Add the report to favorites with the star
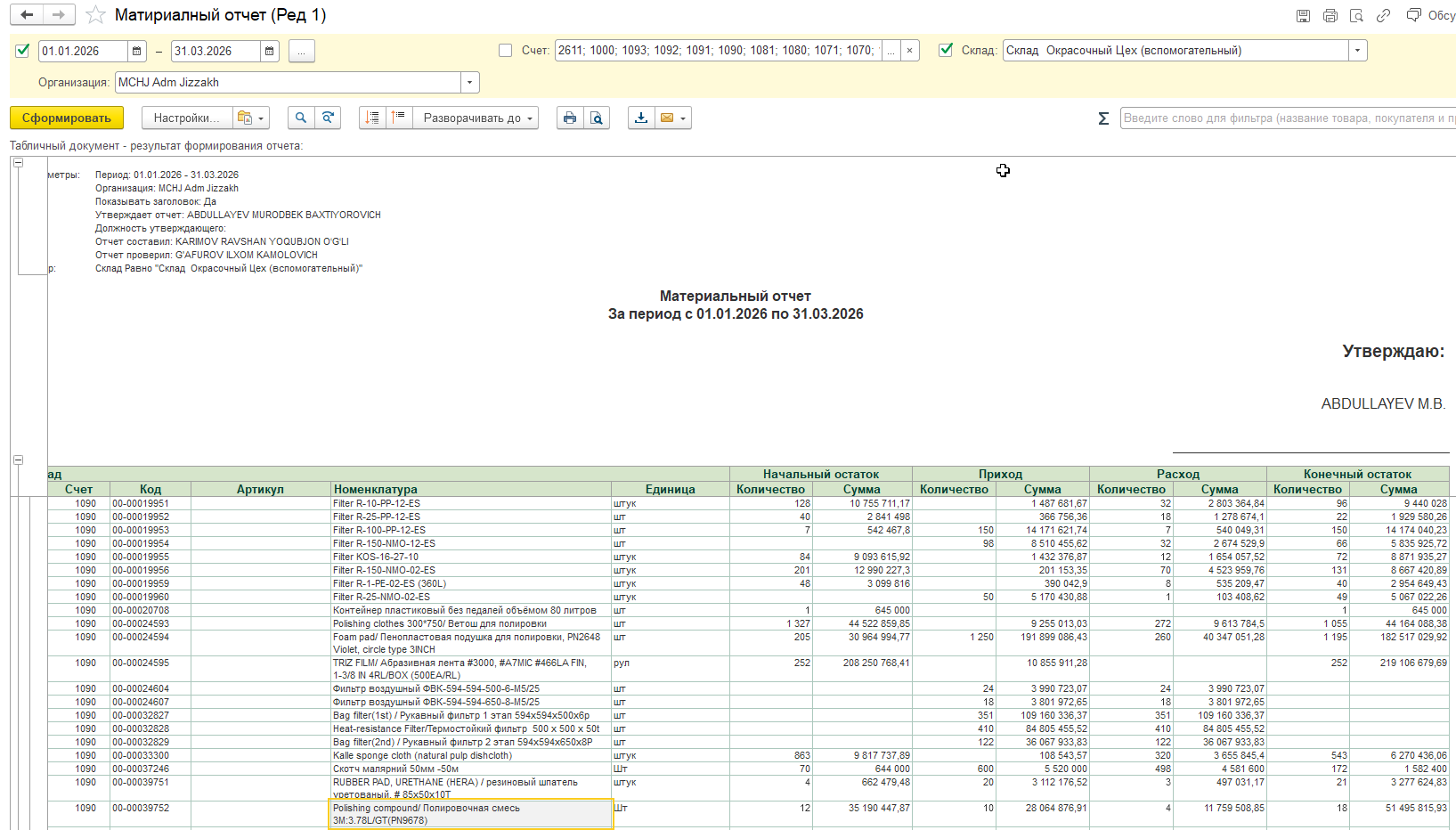This screenshot has width=1456, height=830. click(95, 15)
